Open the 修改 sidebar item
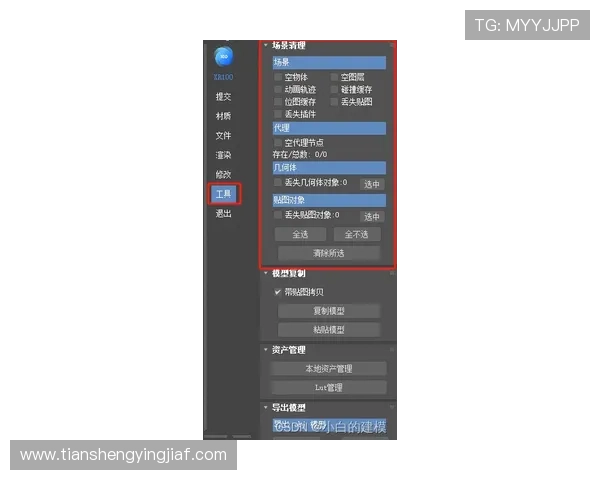Viewport: 600px width, 480px height. click(x=223, y=175)
